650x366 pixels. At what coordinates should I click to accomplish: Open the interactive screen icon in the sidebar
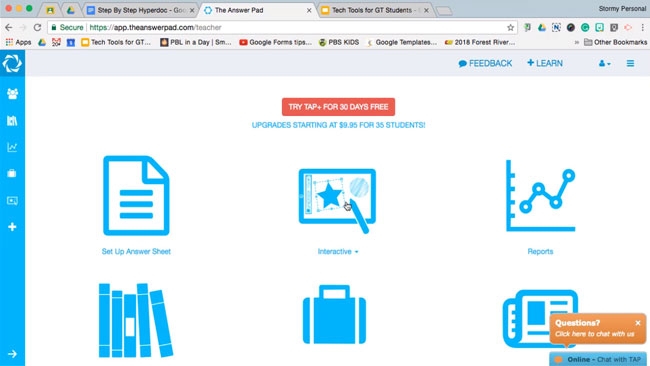pos(12,201)
